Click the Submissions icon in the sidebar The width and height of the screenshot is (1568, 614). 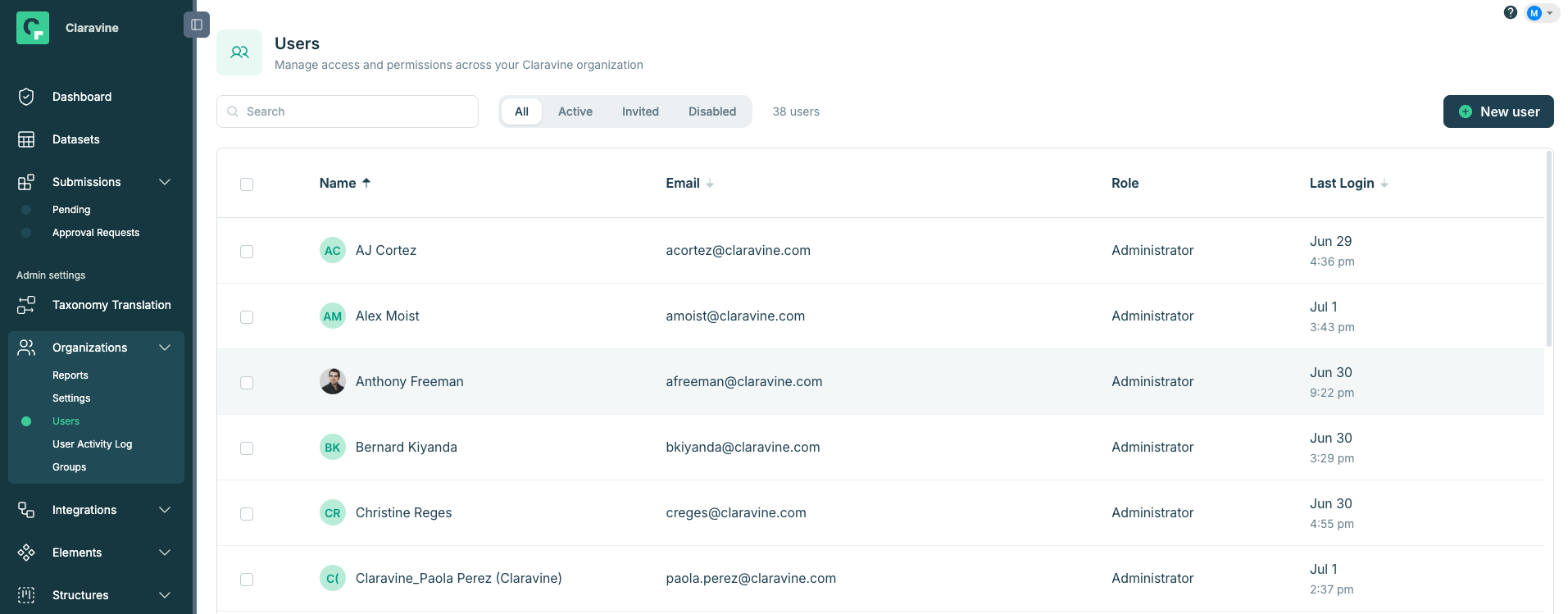[26, 182]
